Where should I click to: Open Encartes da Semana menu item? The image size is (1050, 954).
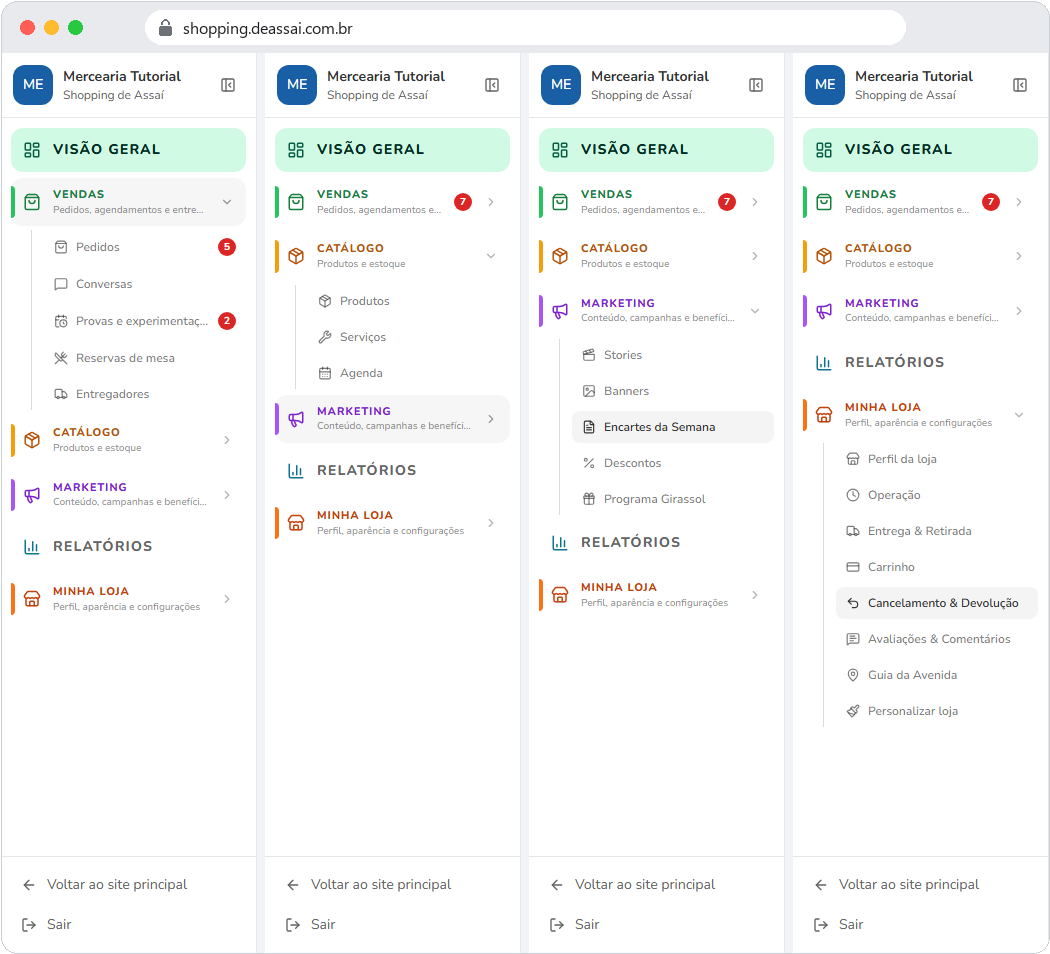coord(672,427)
